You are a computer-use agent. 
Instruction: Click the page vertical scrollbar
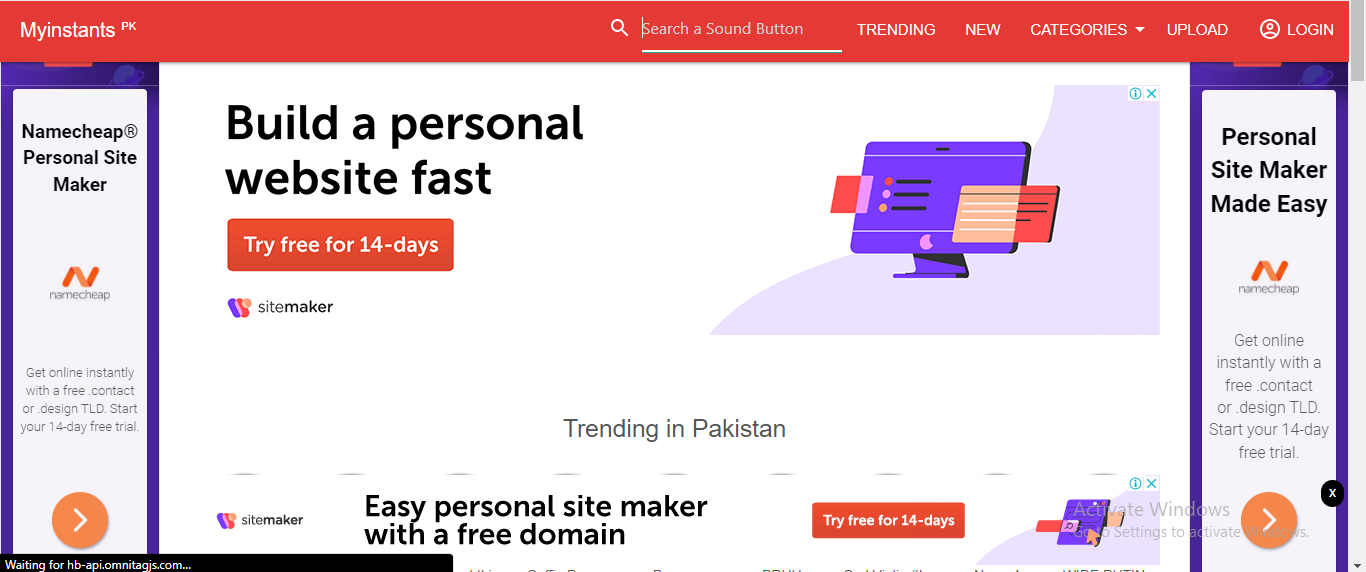click(x=1357, y=286)
